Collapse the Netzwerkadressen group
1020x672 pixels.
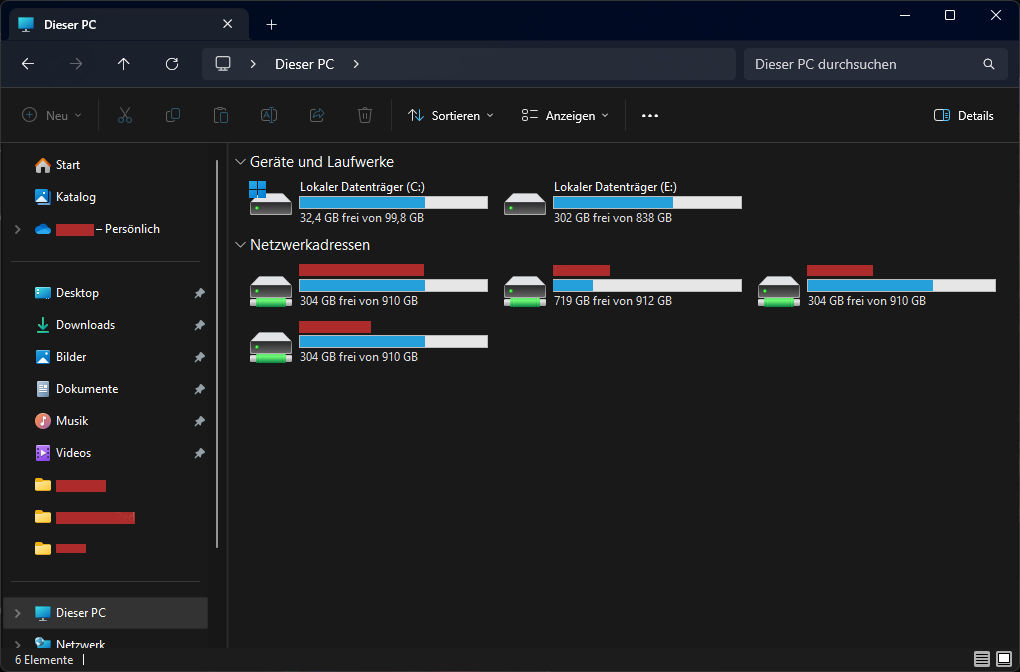(240, 245)
